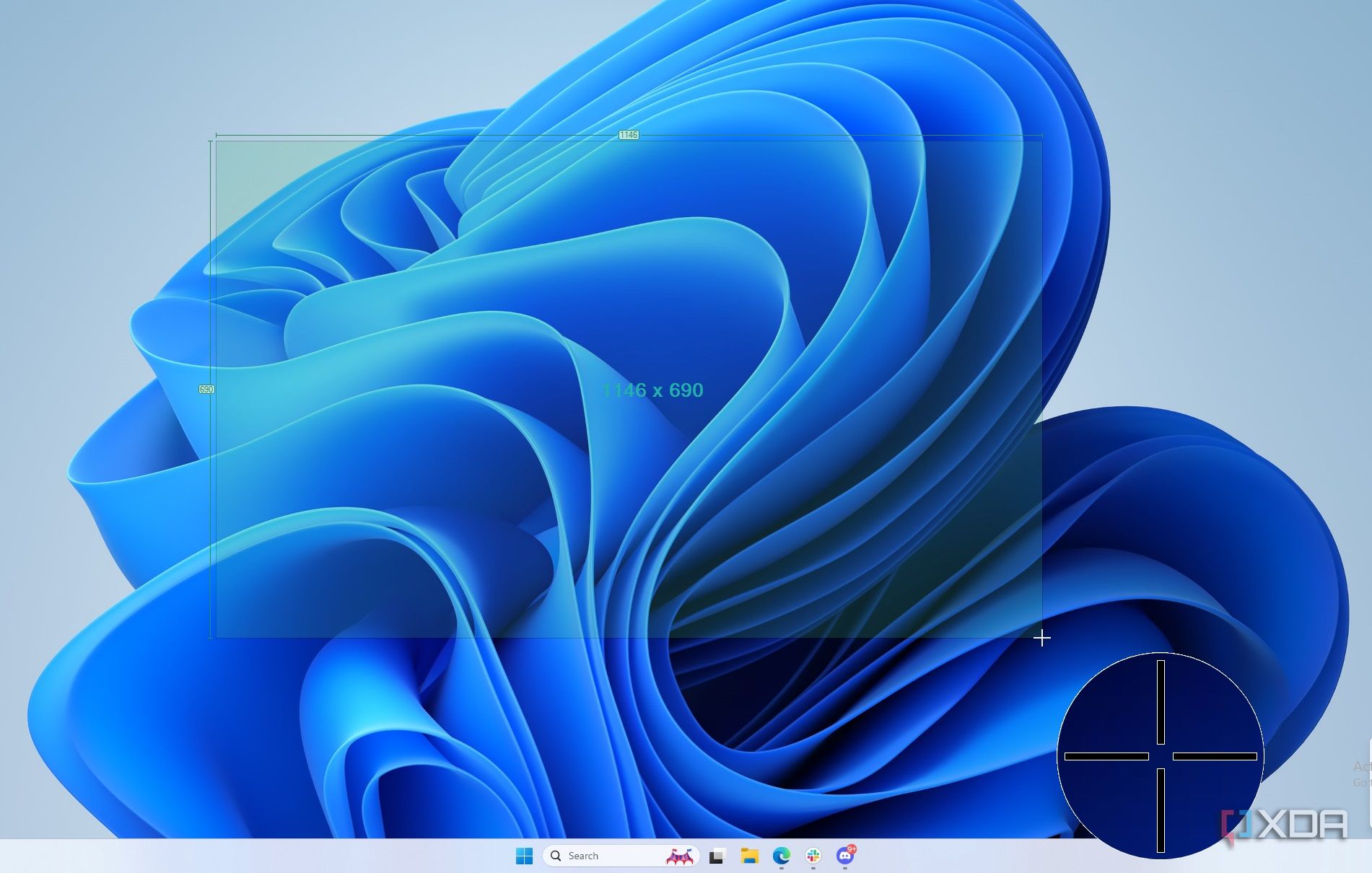Click the "1146 x 690" dimension text
1372x873 pixels.
652,390
